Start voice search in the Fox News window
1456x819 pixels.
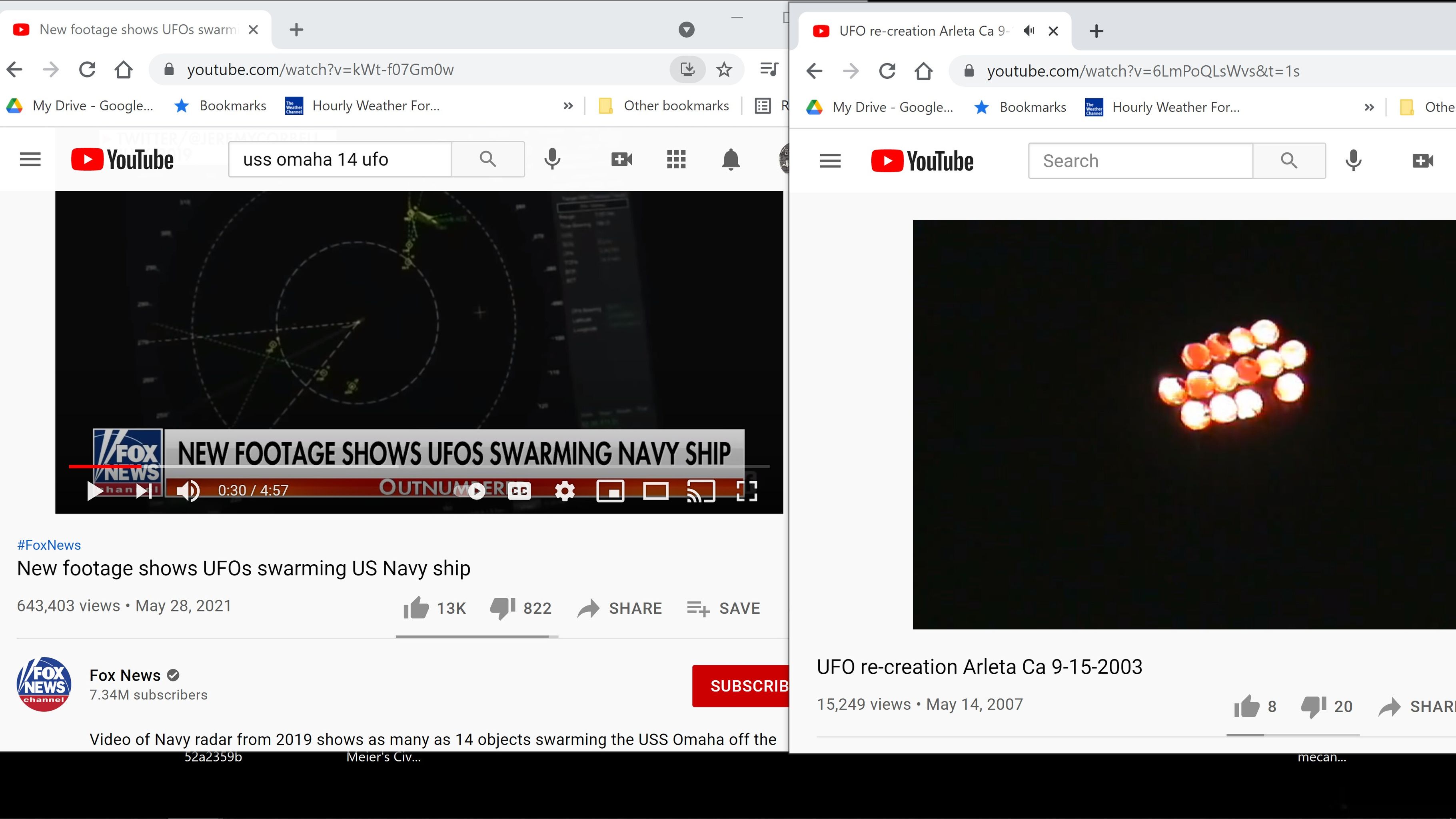coord(552,160)
